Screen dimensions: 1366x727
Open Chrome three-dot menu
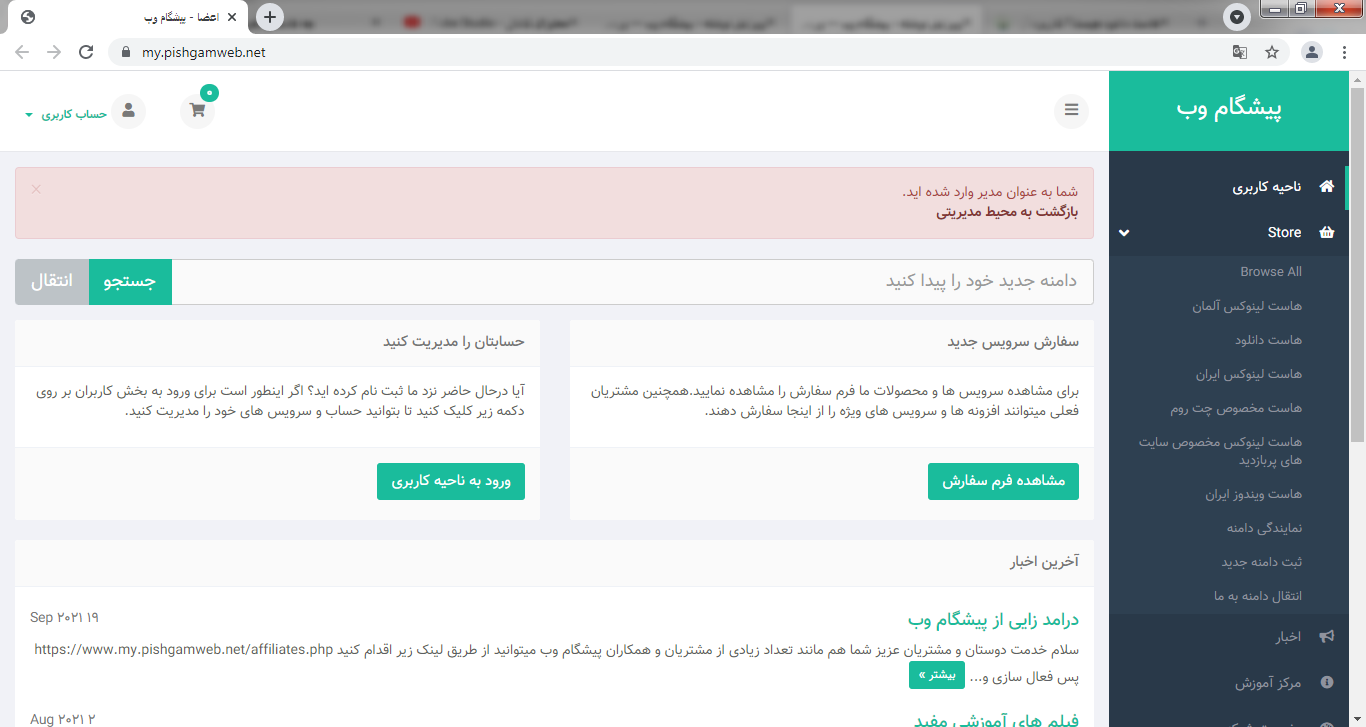(x=1345, y=52)
